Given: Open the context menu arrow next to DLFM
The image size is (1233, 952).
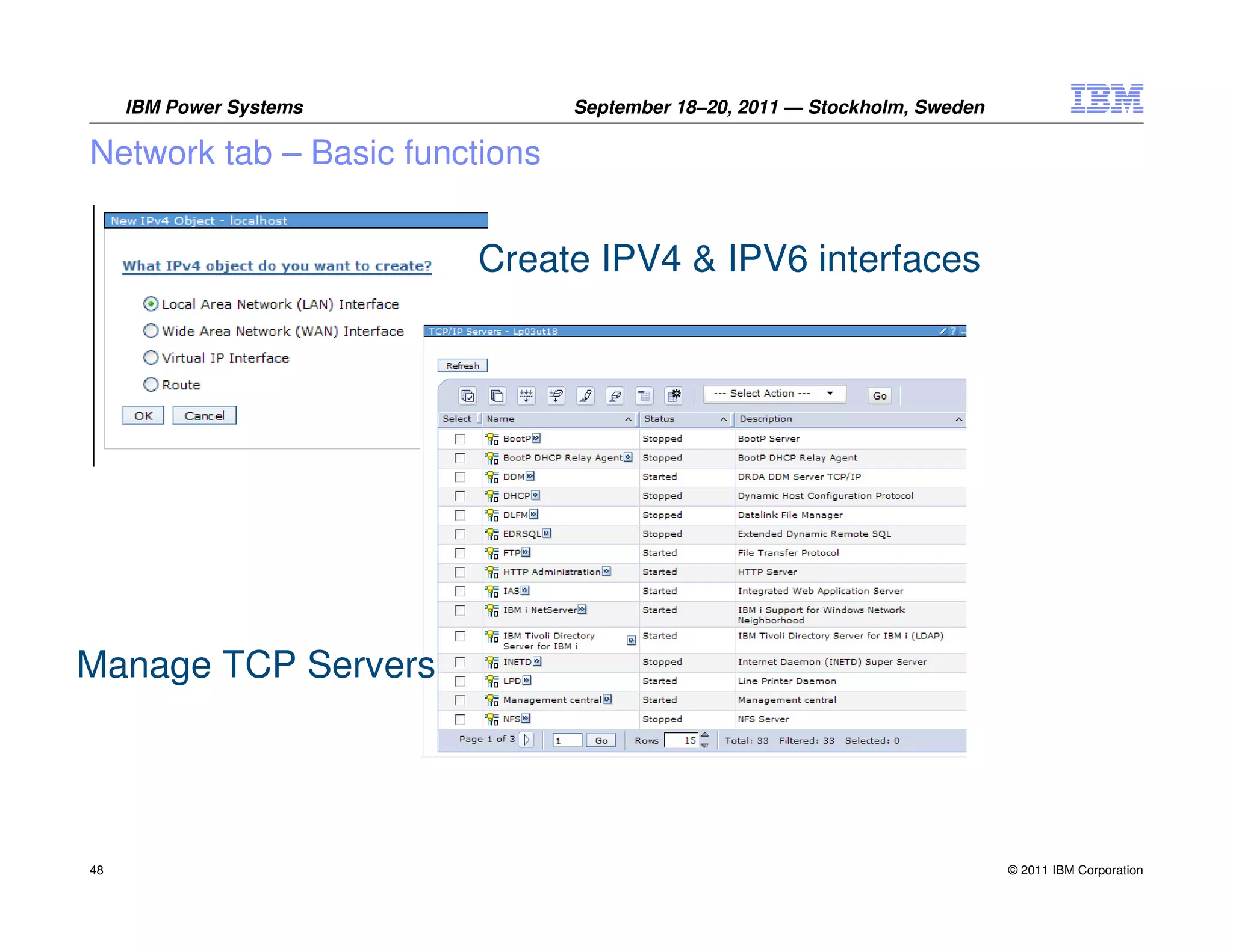Looking at the screenshot, I should coord(534,515).
